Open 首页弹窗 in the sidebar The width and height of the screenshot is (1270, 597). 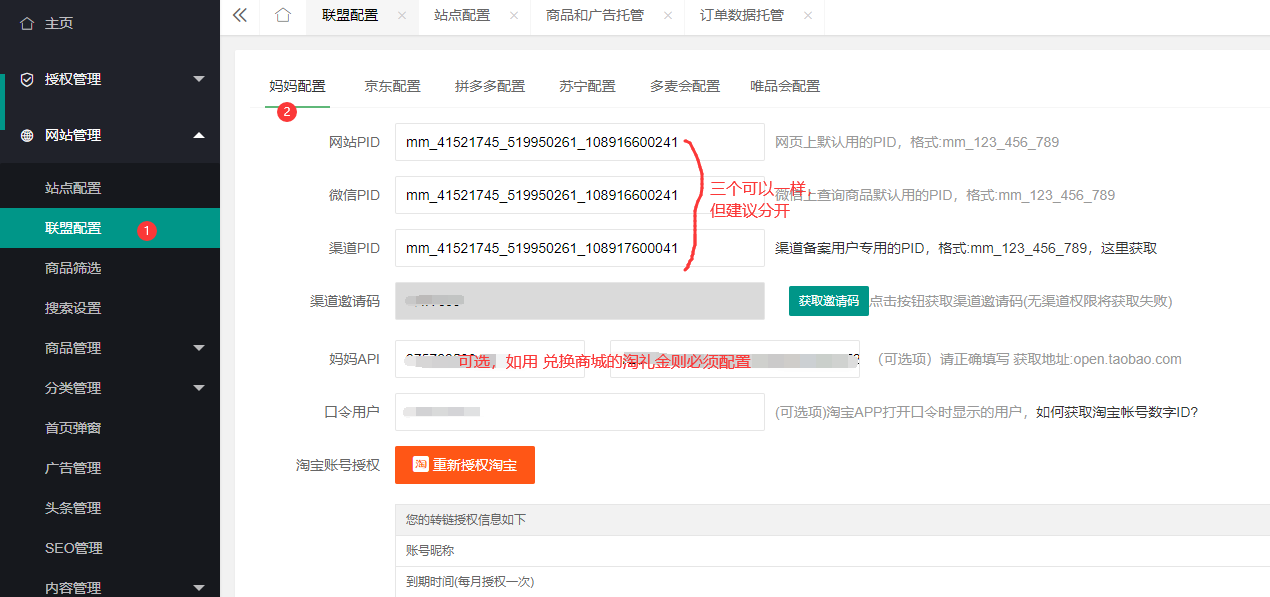tap(73, 428)
